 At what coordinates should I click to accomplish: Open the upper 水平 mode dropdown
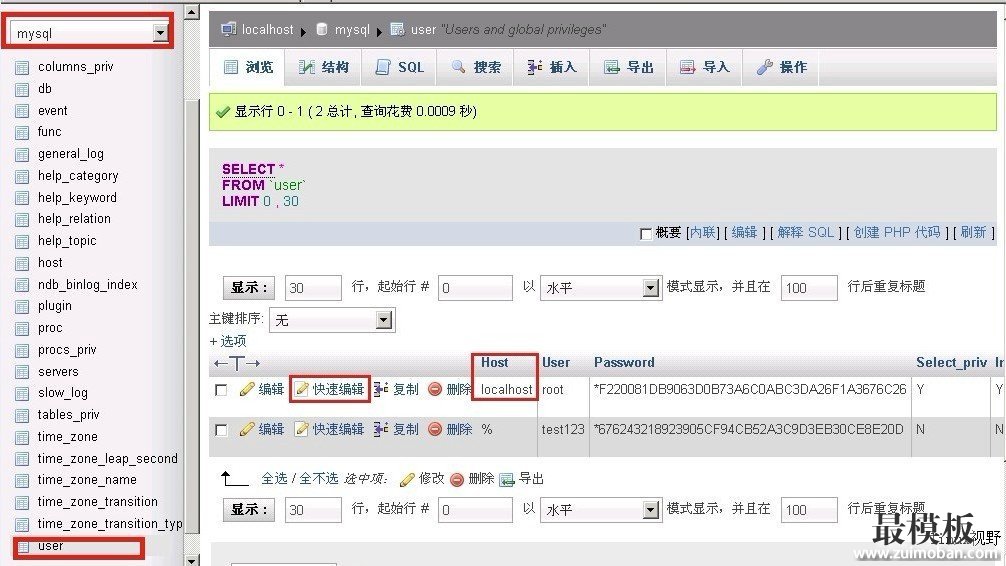pyautogui.click(x=601, y=287)
